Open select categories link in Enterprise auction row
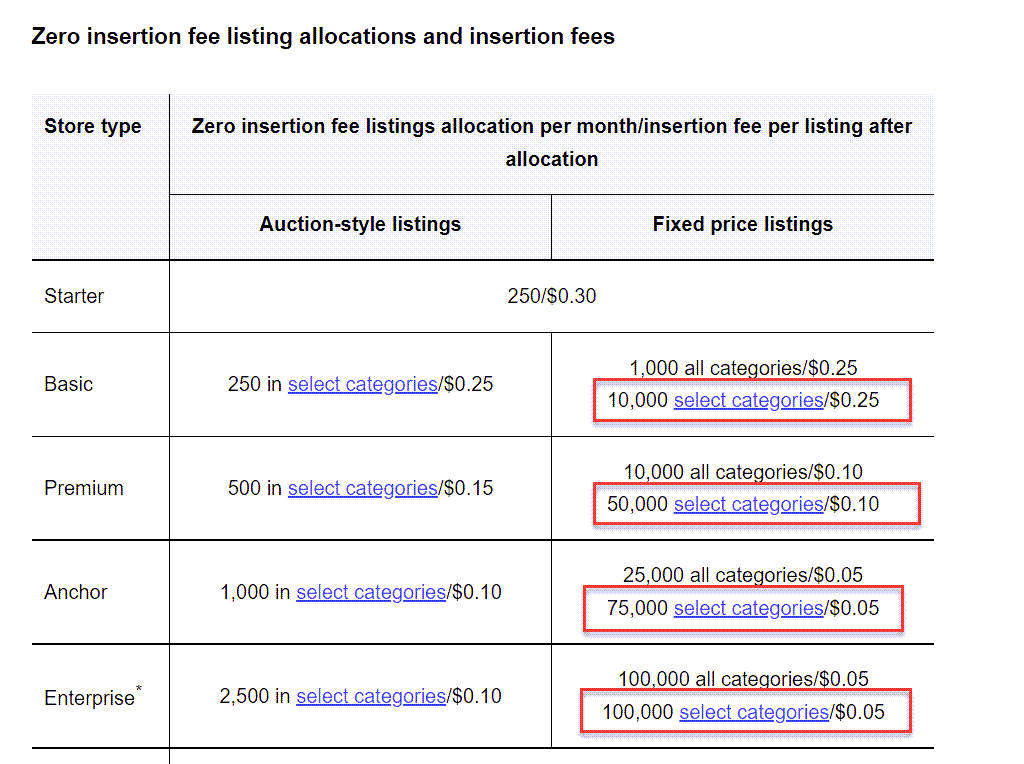The width and height of the screenshot is (1024, 764). point(371,696)
